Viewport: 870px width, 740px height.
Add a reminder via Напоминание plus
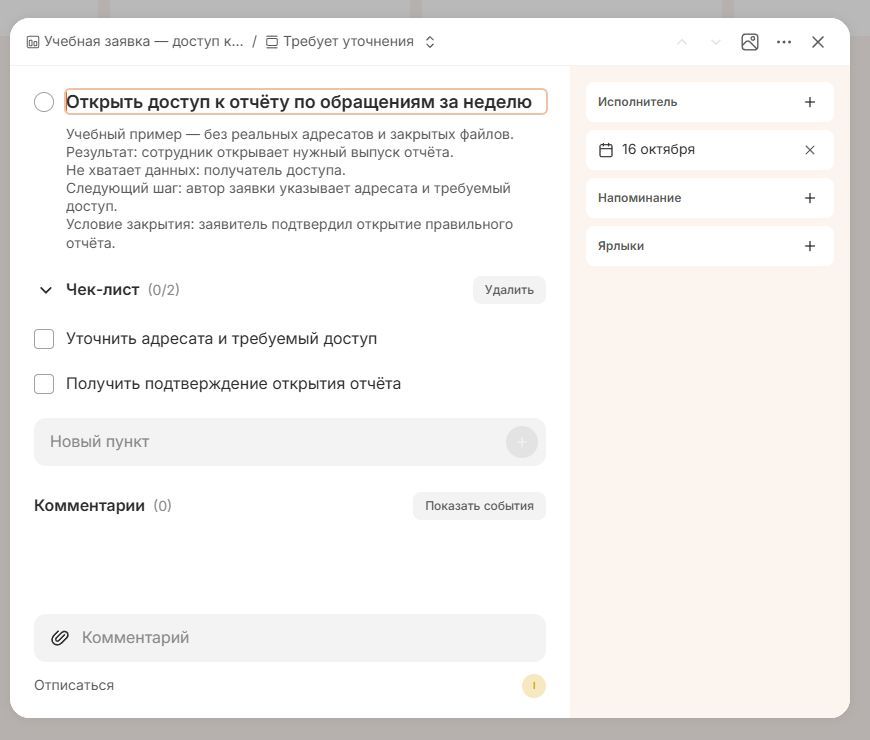pyautogui.click(x=810, y=198)
